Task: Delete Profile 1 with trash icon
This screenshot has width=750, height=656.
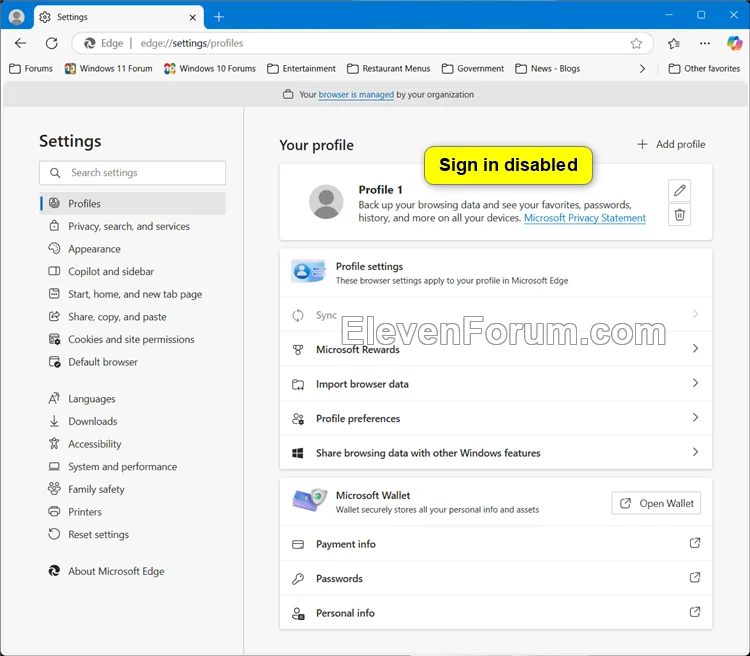Action: pos(679,214)
